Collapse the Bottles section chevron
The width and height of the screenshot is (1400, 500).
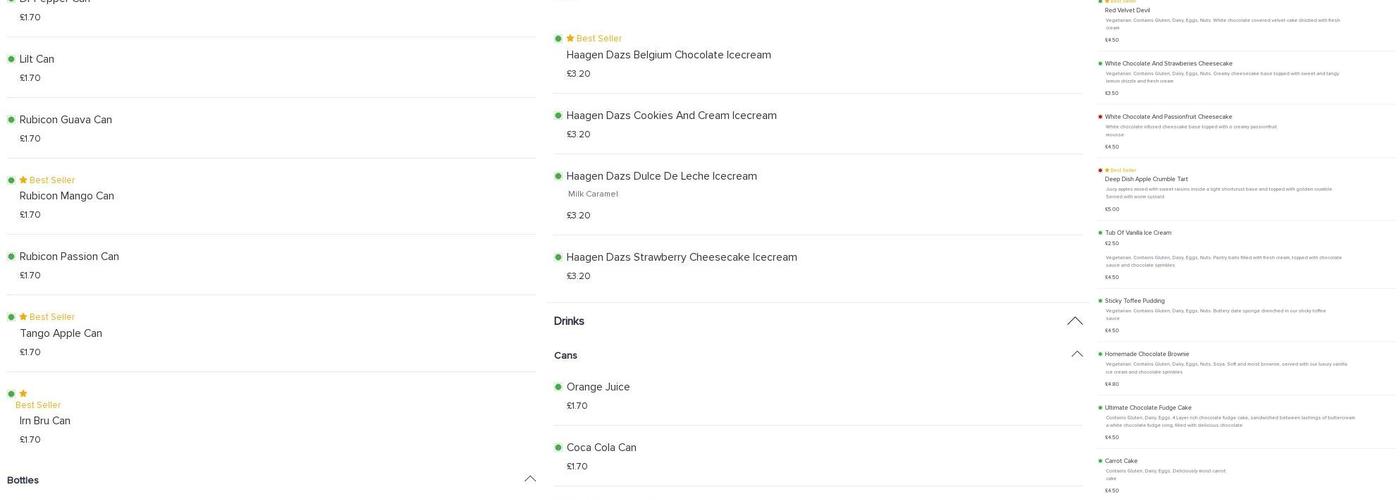[x=530, y=479]
